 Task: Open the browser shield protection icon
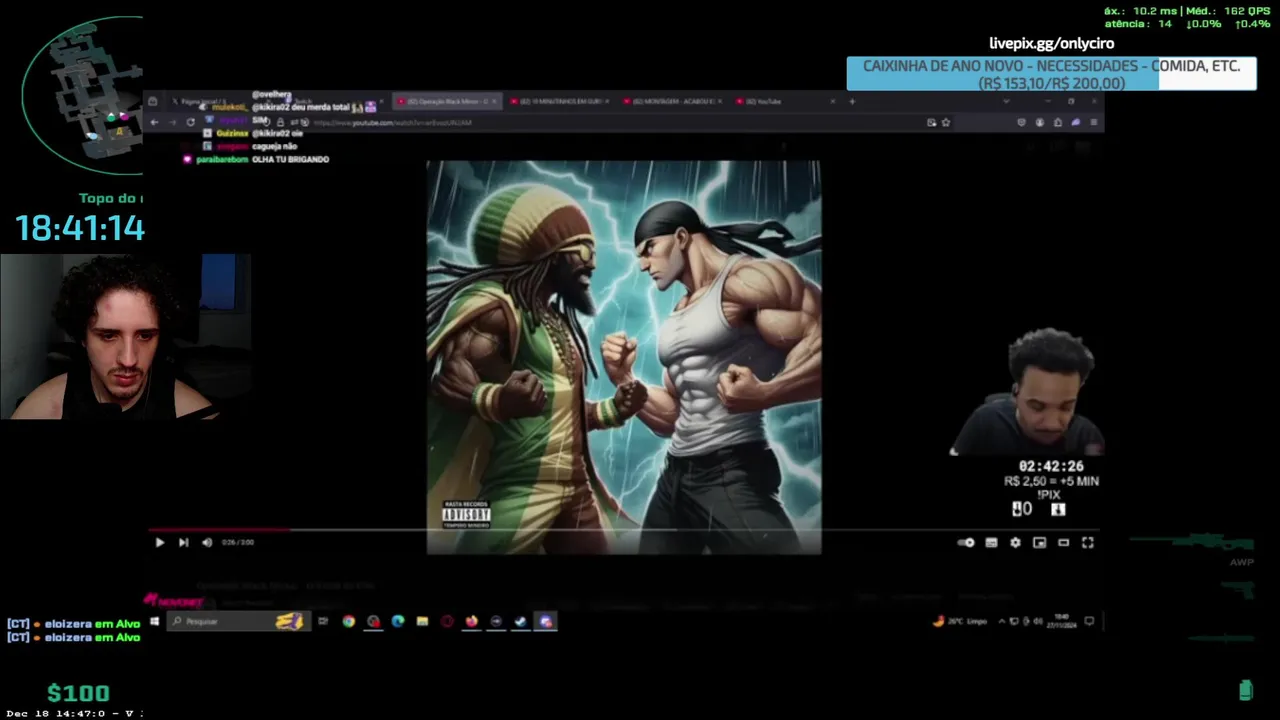pyautogui.click(x=1021, y=122)
